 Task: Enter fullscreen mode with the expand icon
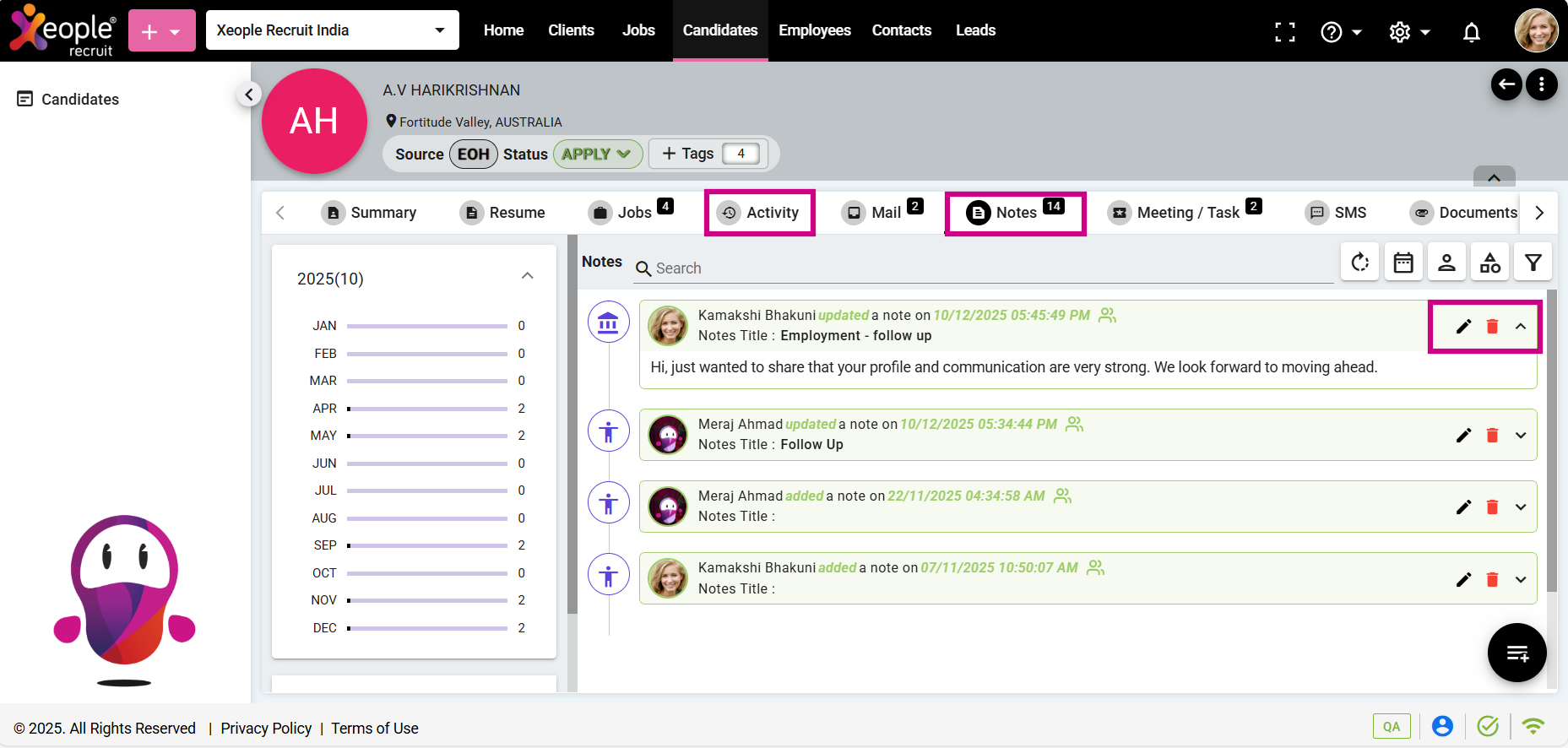pos(1284,32)
